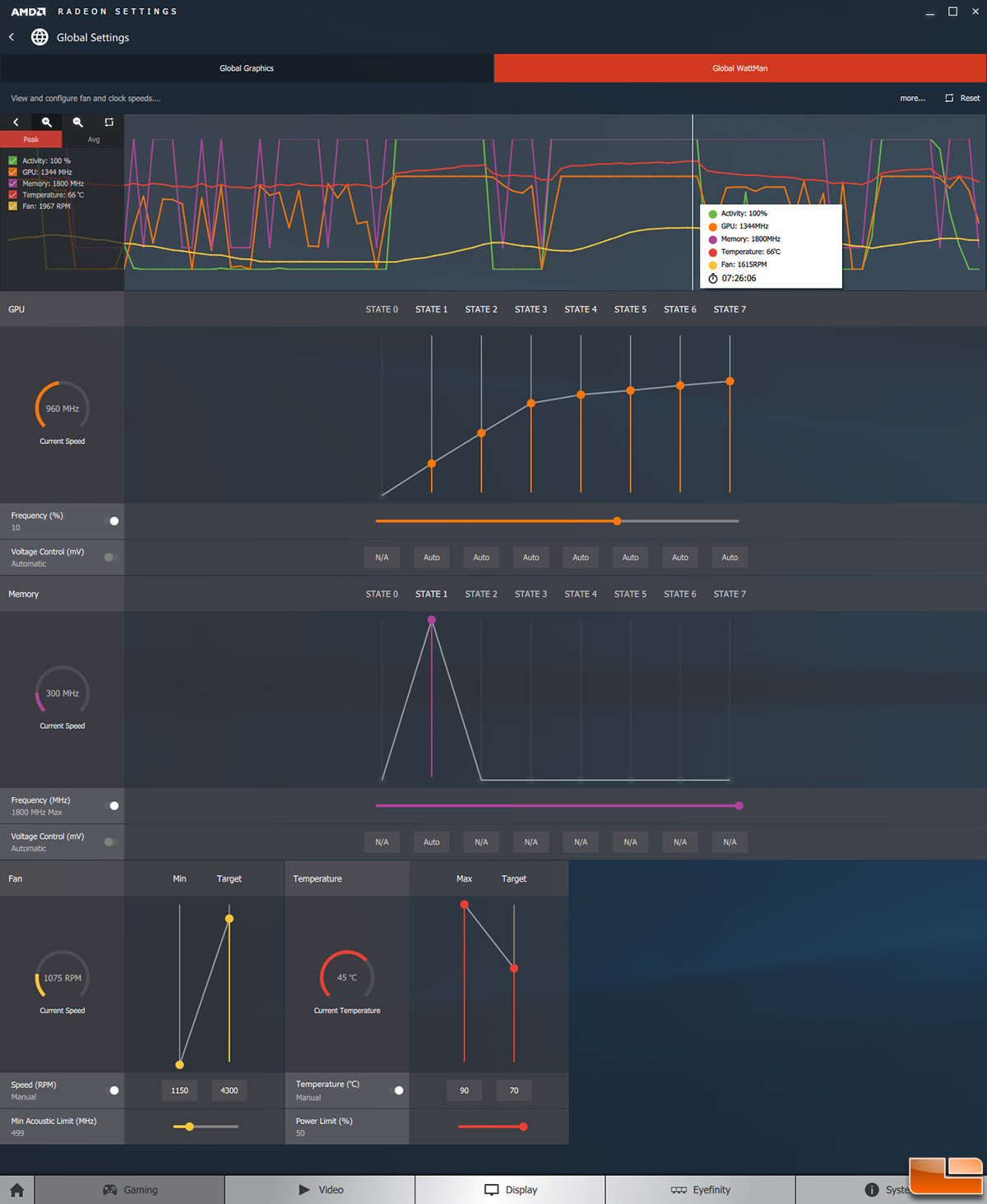
Task: Click the 45 °C temperature gauge
Action: (347, 977)
